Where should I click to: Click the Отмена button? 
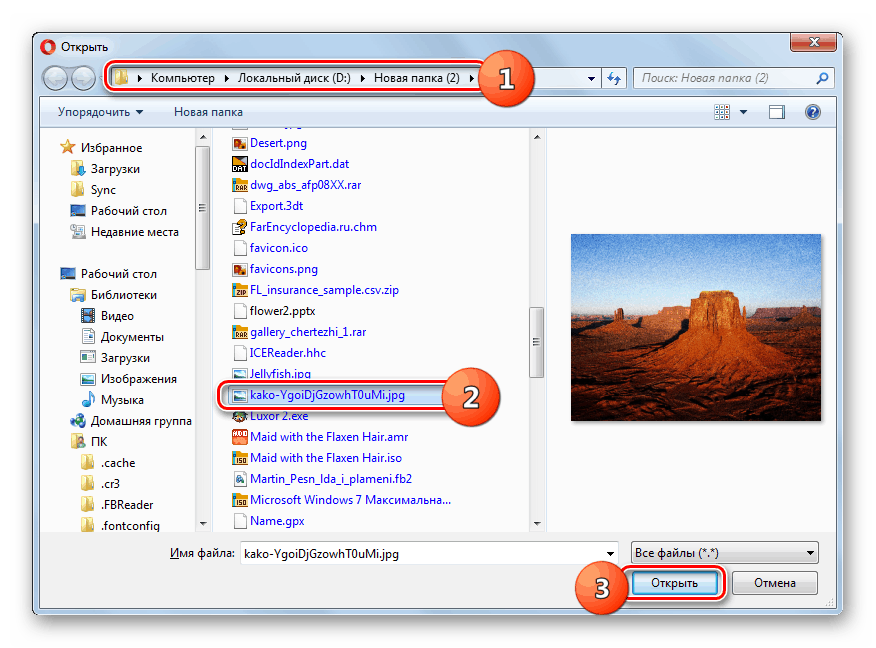click(775, 583)
